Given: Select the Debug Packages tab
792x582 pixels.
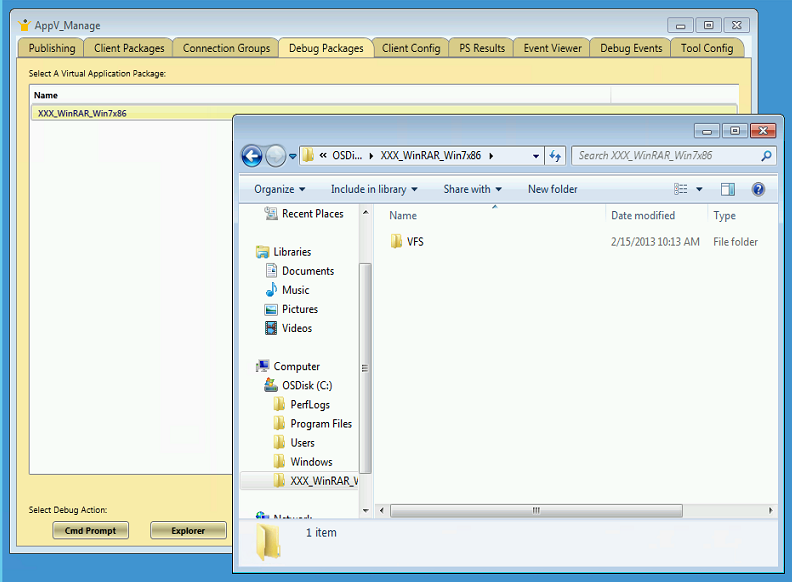Looking at the screenshot, I should click(326, 48).
